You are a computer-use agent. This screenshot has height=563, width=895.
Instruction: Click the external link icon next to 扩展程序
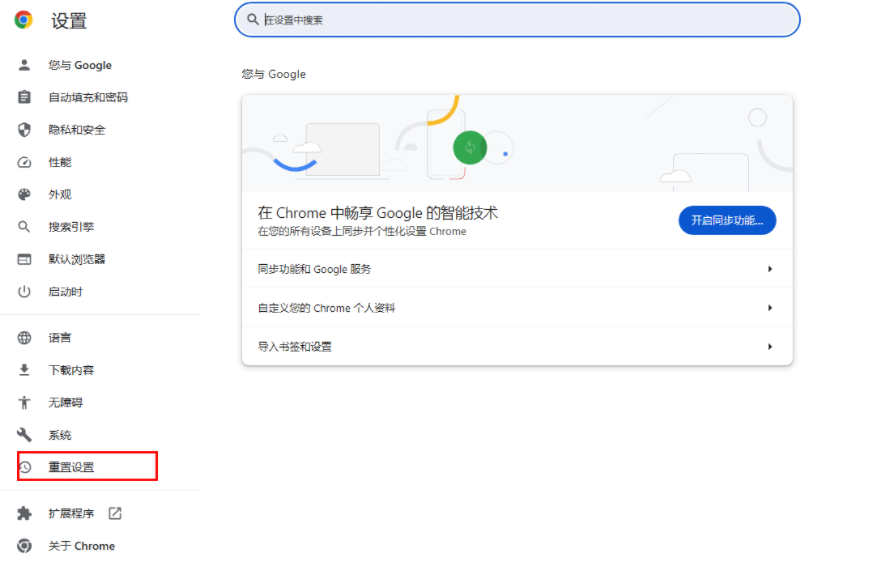(115, 513)
